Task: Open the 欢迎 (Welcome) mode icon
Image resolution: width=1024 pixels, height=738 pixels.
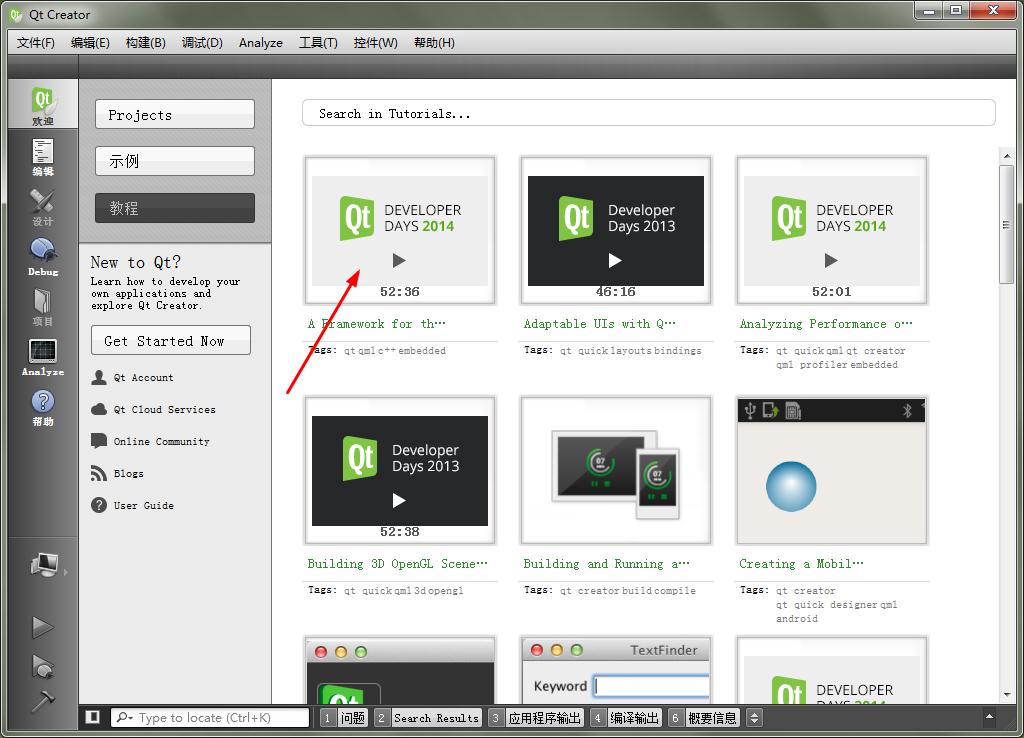Action: [43, 106]
